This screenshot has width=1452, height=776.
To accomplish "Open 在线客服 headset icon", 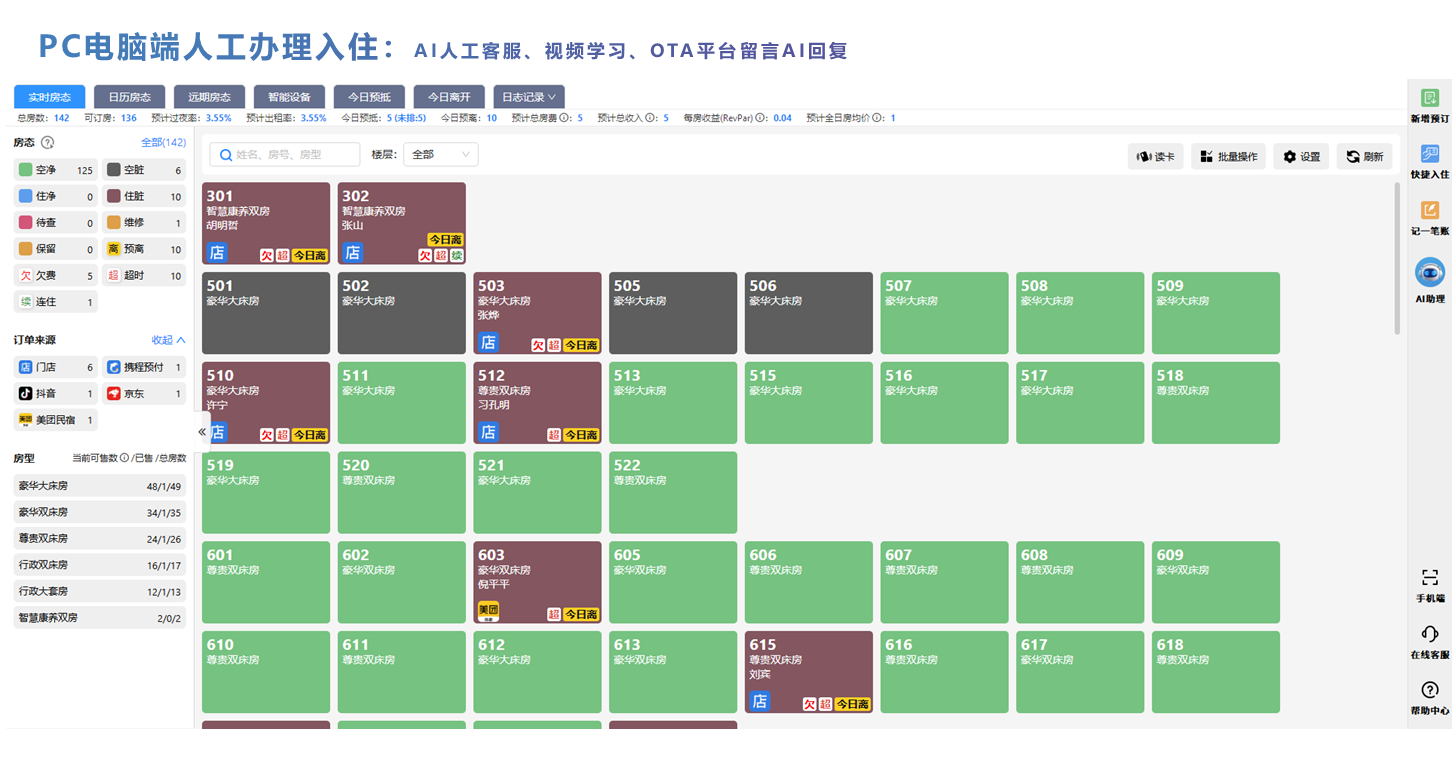I will pyautogui.click(x=1430, y=635).
